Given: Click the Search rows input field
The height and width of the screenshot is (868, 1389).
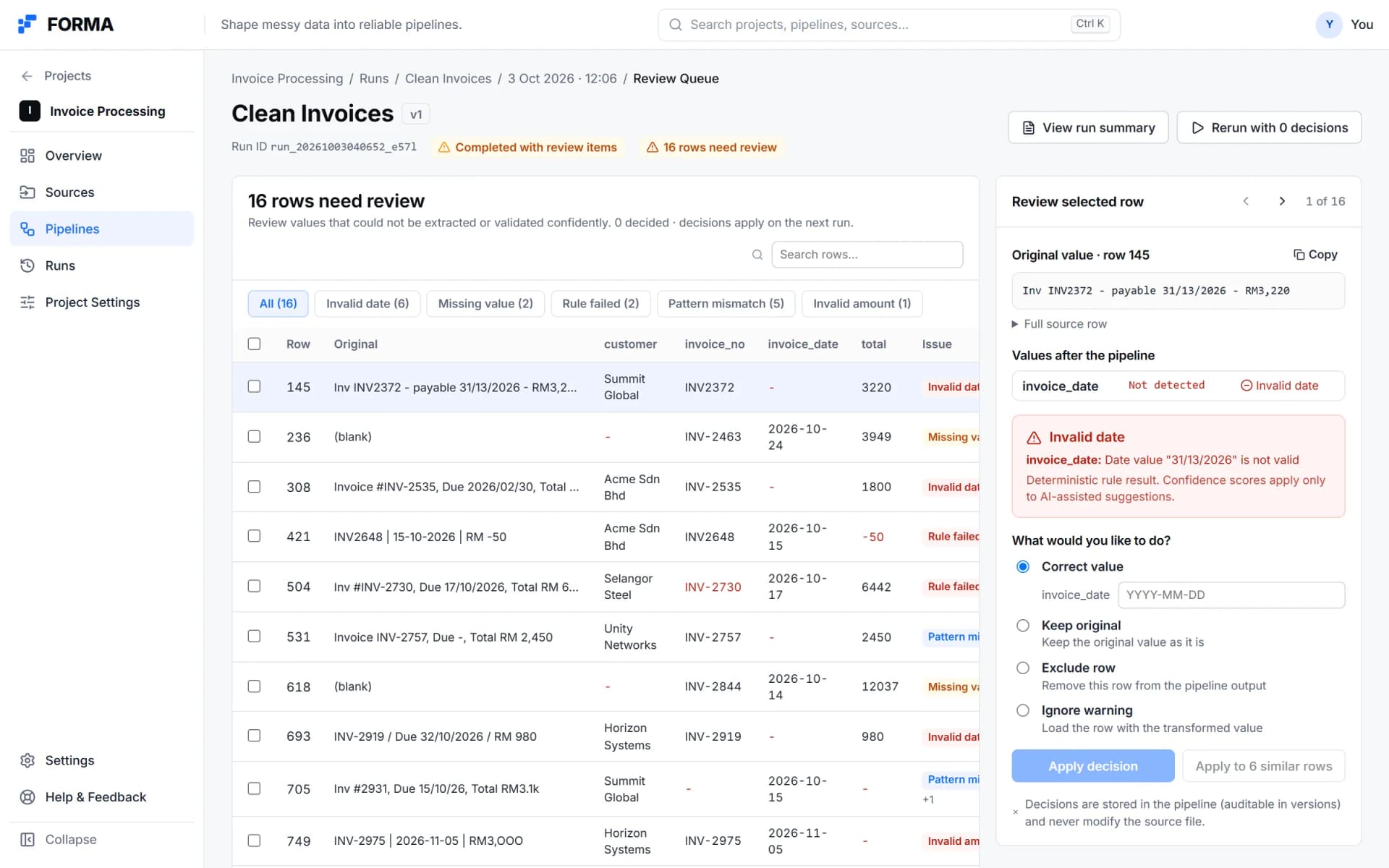Looking at the screenshot, I should click(867, 255).
